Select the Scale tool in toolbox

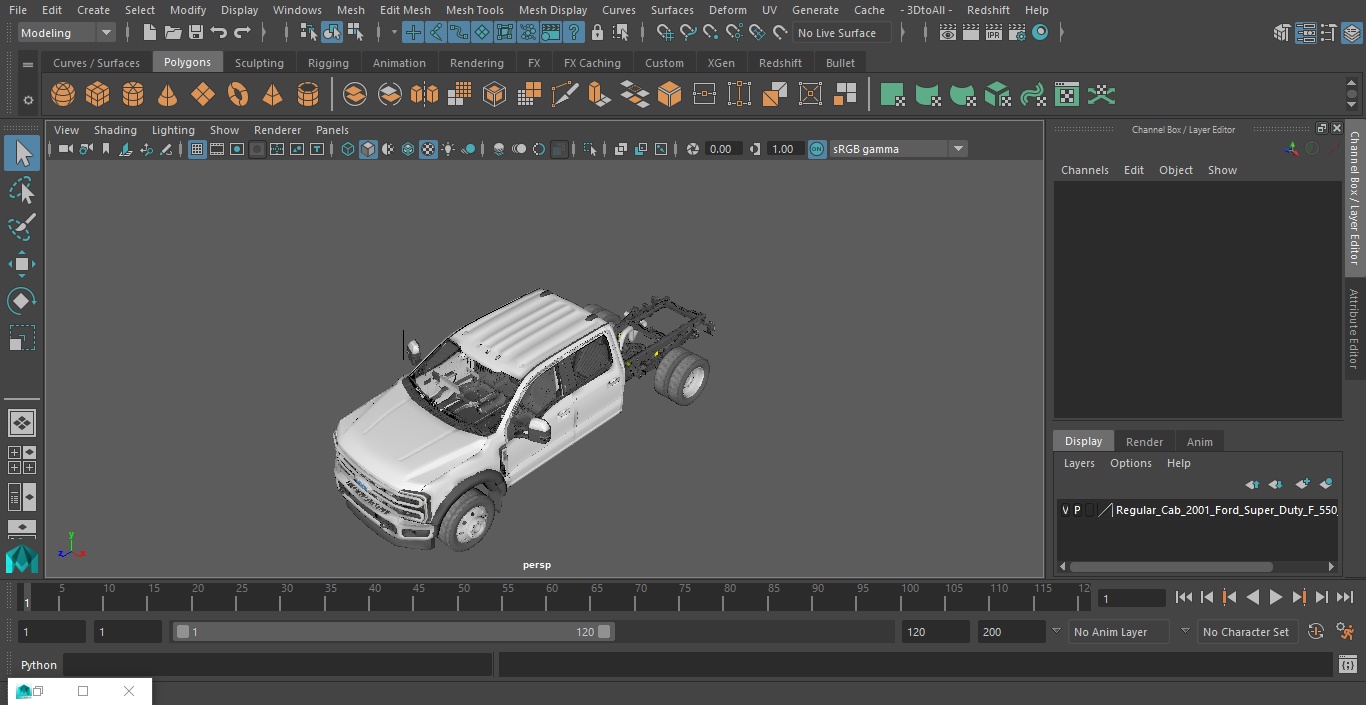click(x=21, y=338)
